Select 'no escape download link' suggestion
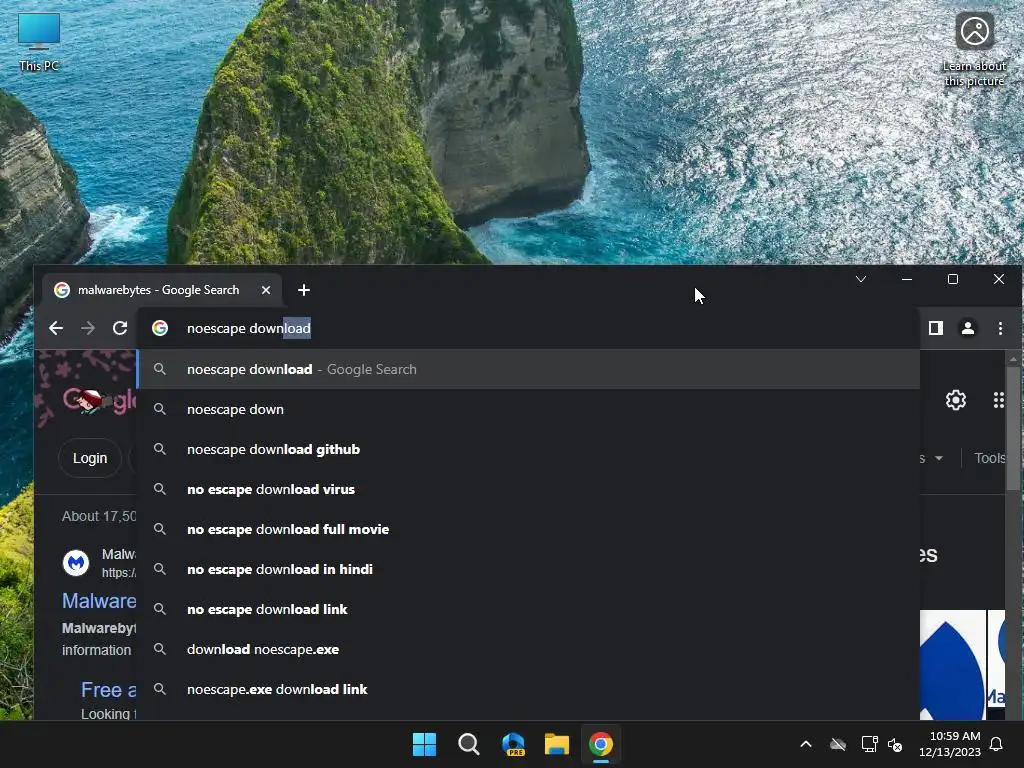 click(528, 609)
